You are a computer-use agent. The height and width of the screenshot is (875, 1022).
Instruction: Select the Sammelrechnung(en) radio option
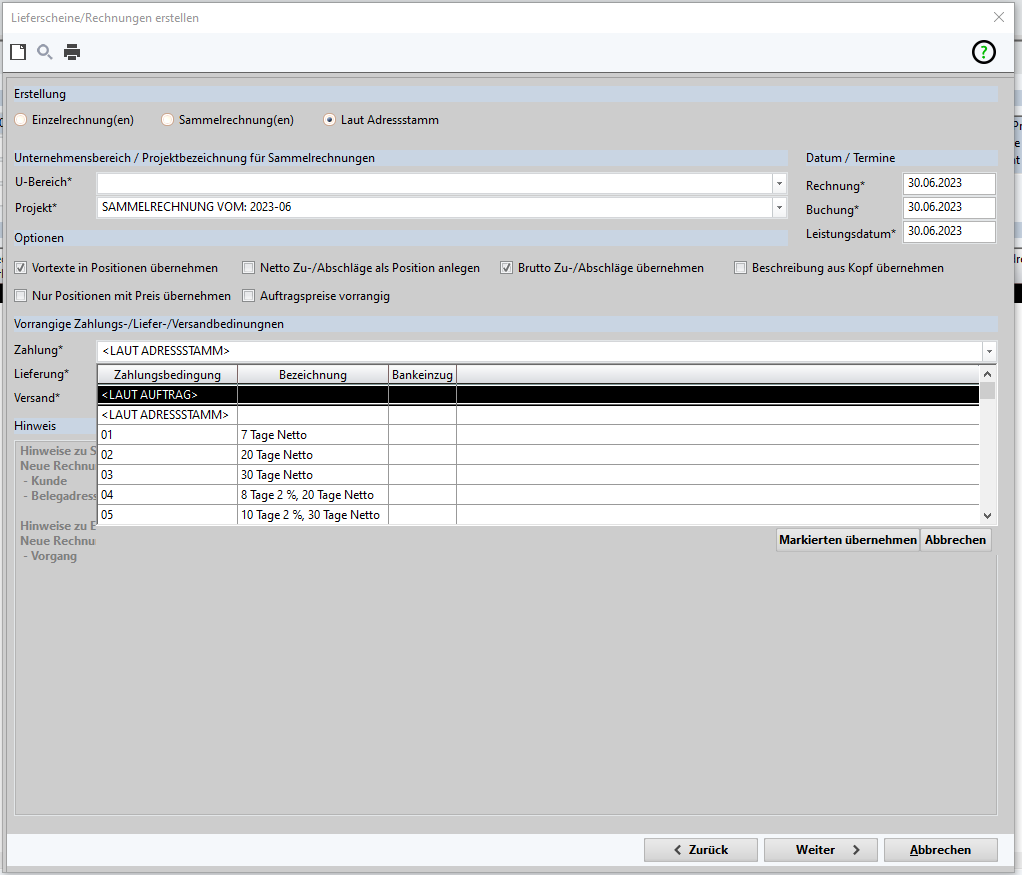tap(168, 120)
